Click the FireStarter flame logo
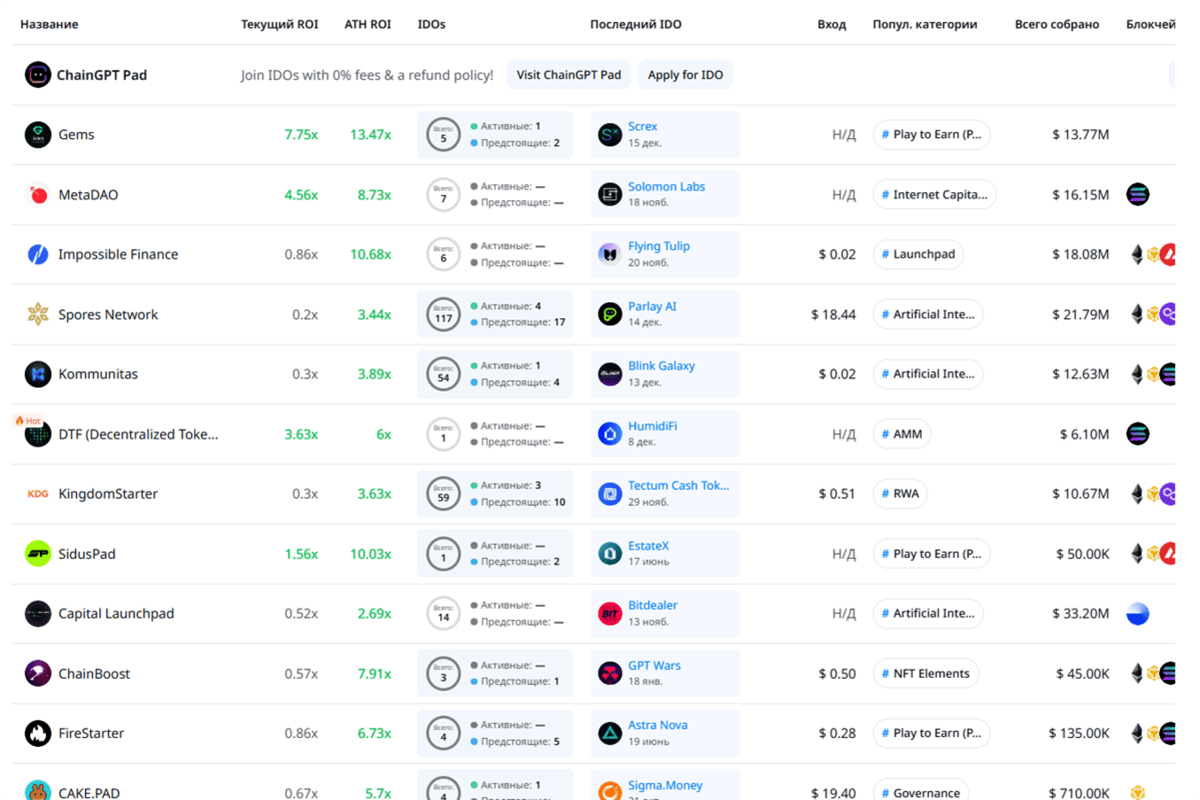The width and height of the screenshot is (1200, 800). 38,733
